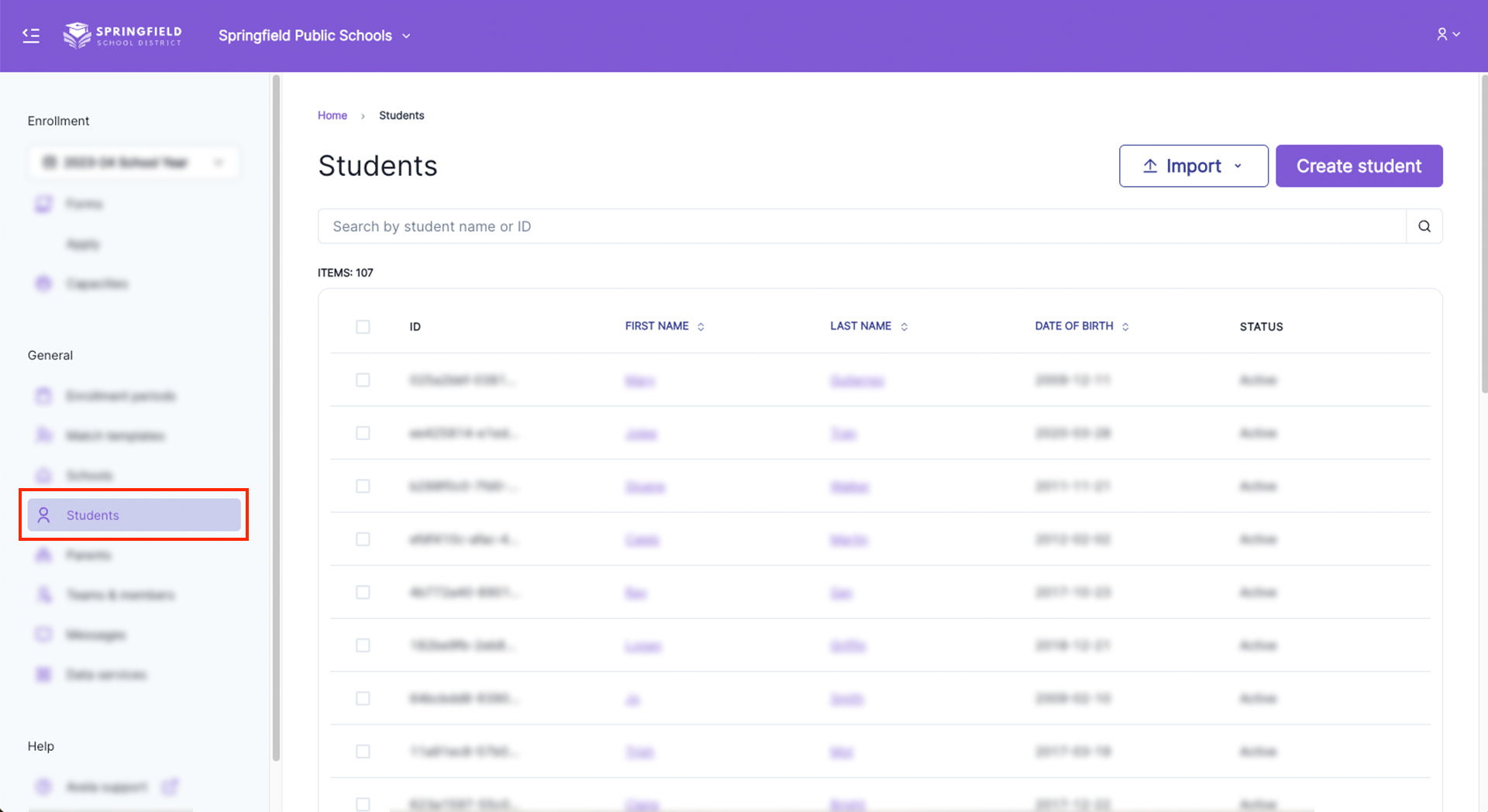
Task: Open the Schools section
Action: point(88,475)
